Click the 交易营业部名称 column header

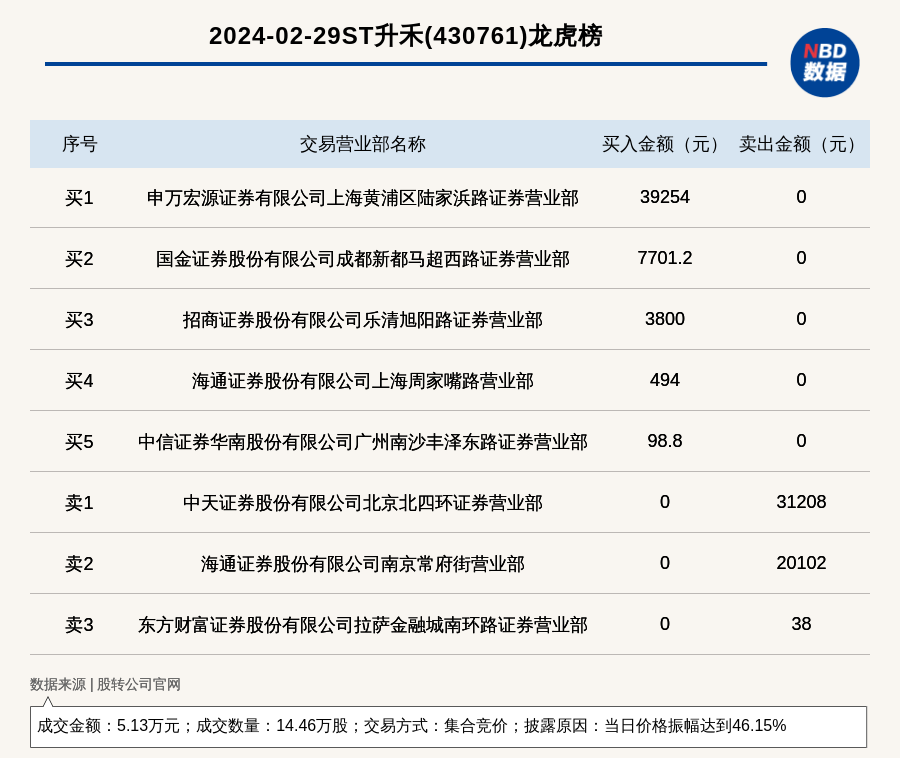click(362, 144)
